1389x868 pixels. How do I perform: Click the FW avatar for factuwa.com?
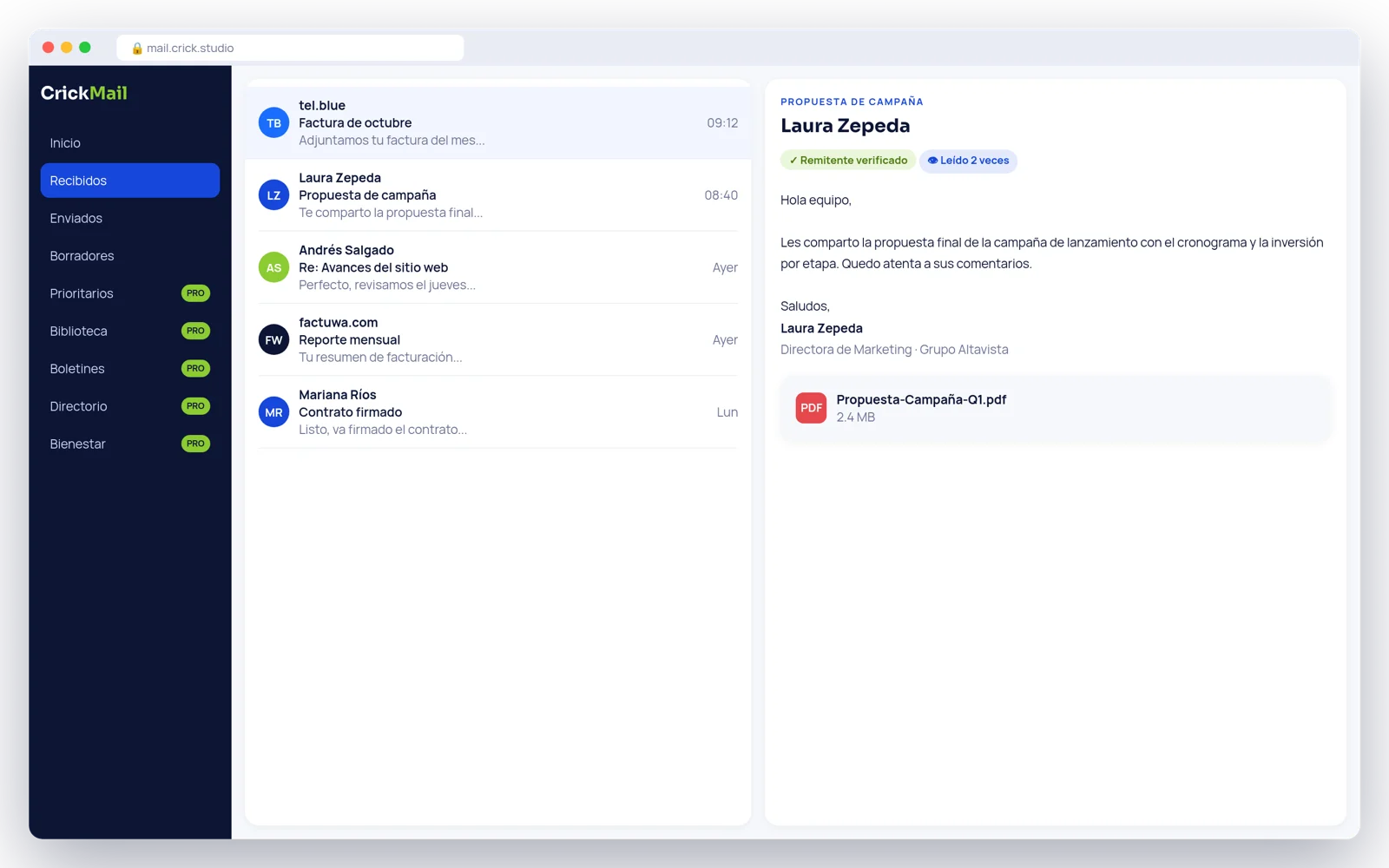(x=273, y=339)
